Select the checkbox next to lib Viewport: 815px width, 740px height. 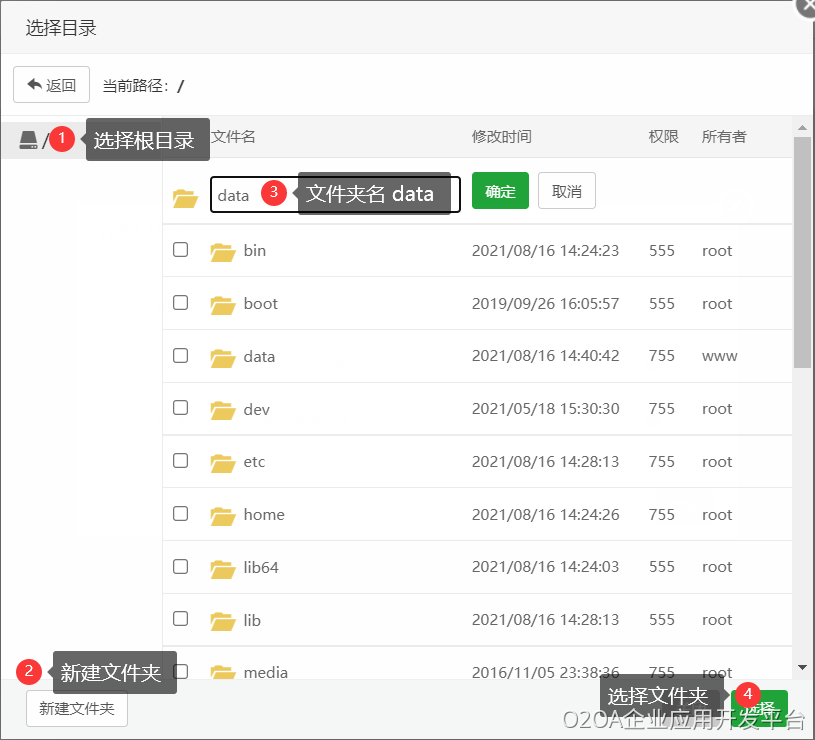[181, 619]
